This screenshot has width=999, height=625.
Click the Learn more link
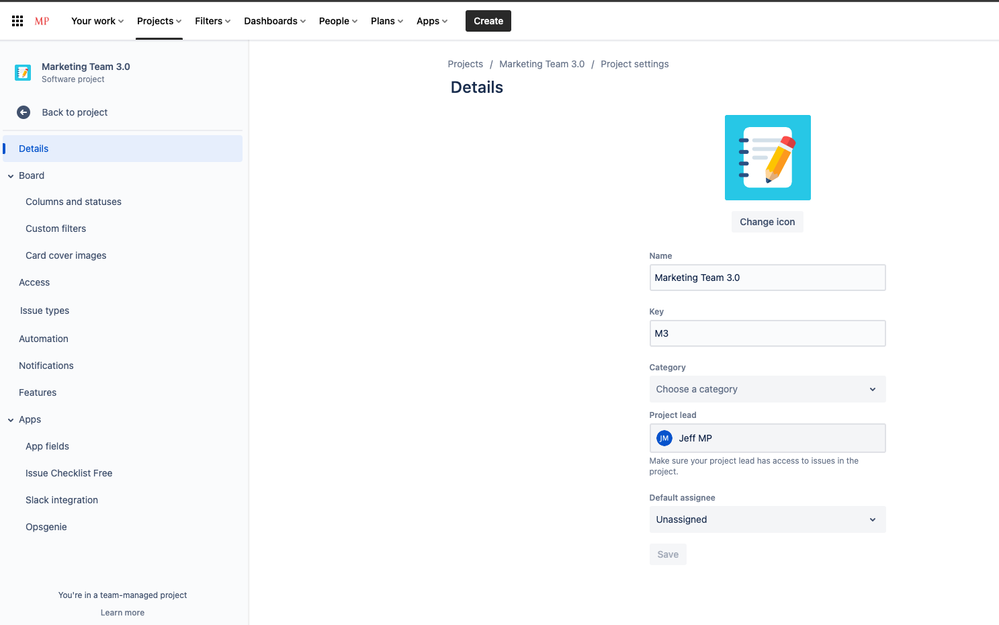[x=122, y=612]
